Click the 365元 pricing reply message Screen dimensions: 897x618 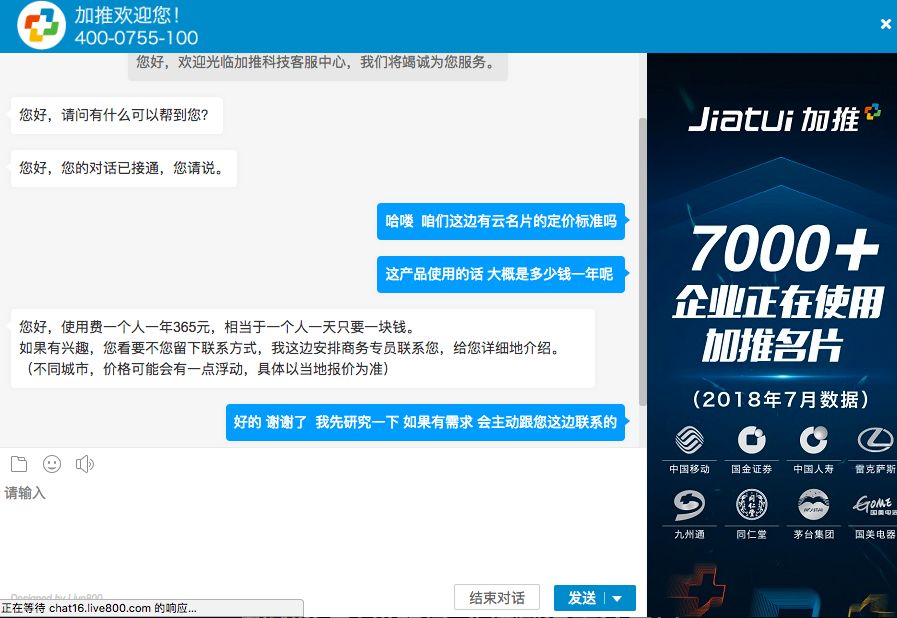click(x=302, y=348)
